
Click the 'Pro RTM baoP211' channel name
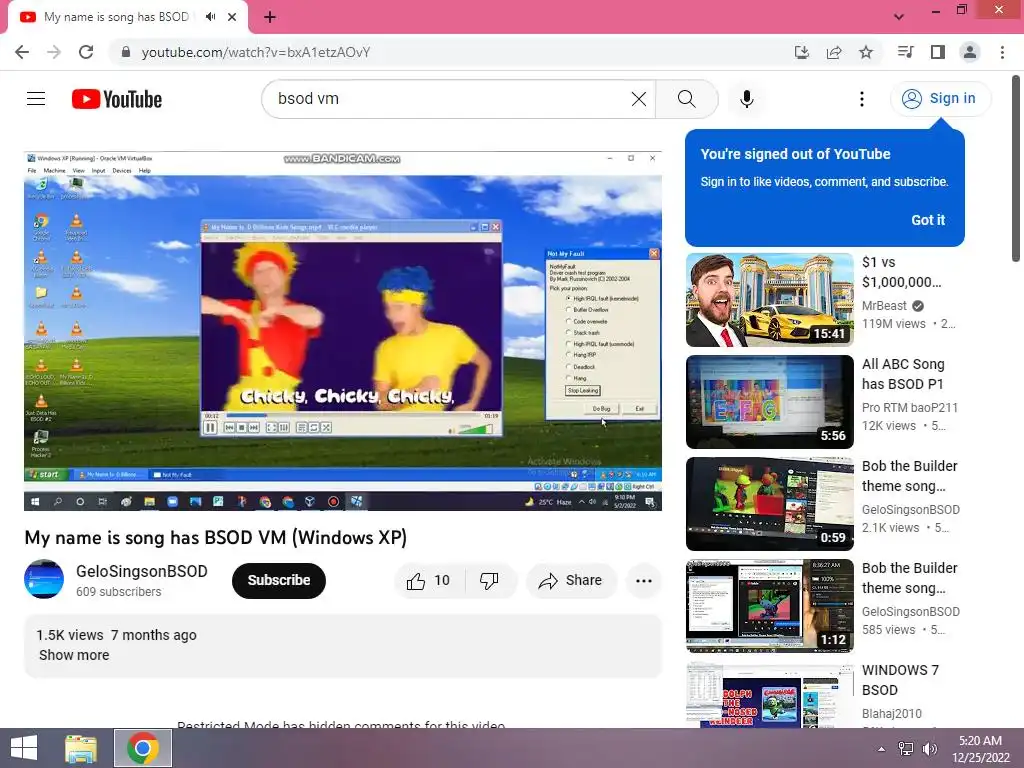click(x=910, y=408)
